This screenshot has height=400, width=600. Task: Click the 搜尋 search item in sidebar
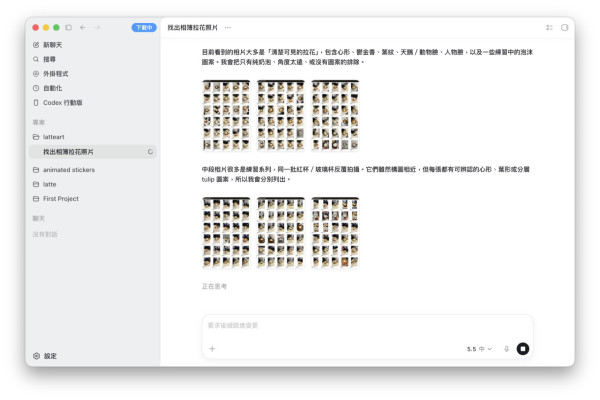pos(44,59)
